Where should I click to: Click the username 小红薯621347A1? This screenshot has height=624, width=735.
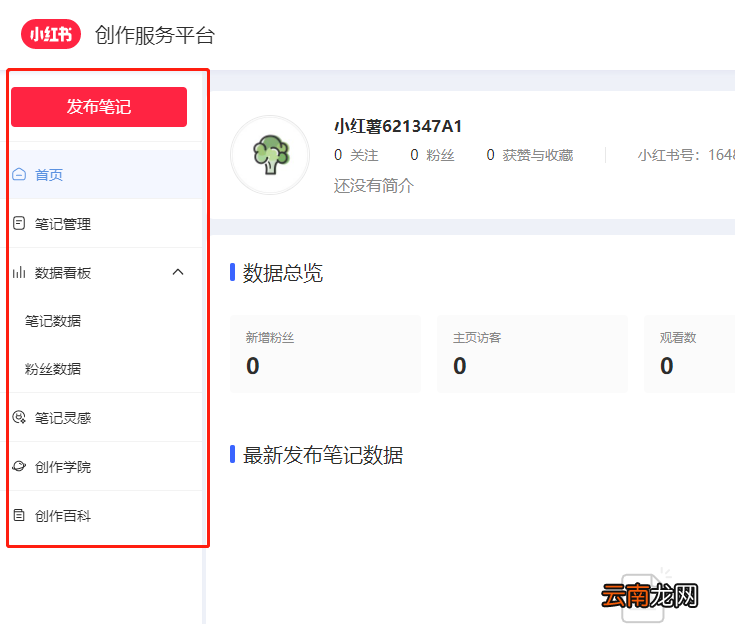pyautogui.click(x=398, y=126)
